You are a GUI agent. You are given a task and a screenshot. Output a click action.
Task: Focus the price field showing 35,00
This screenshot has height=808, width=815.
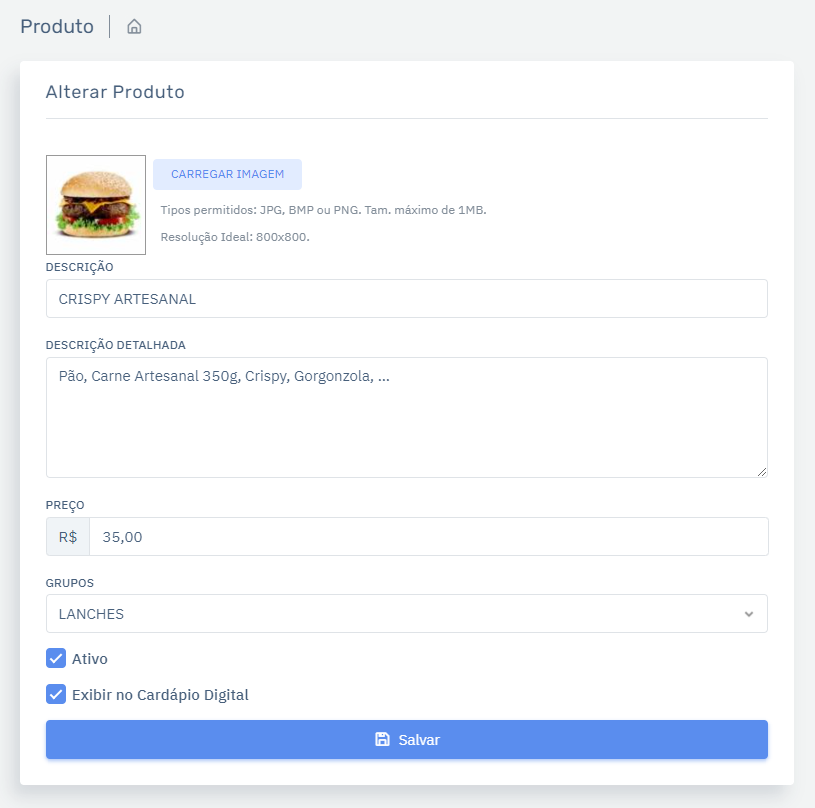pos(428,537)
